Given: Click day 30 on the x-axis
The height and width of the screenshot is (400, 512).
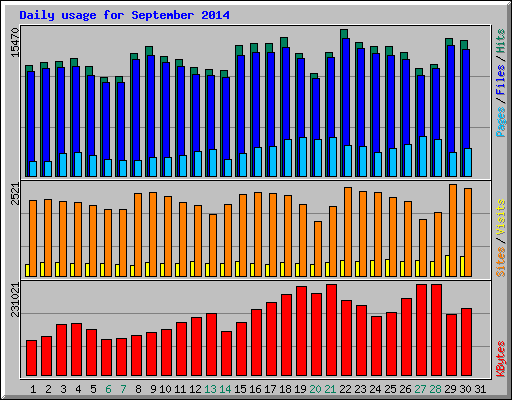Looking at the screenshot, I should click(465, 389).
